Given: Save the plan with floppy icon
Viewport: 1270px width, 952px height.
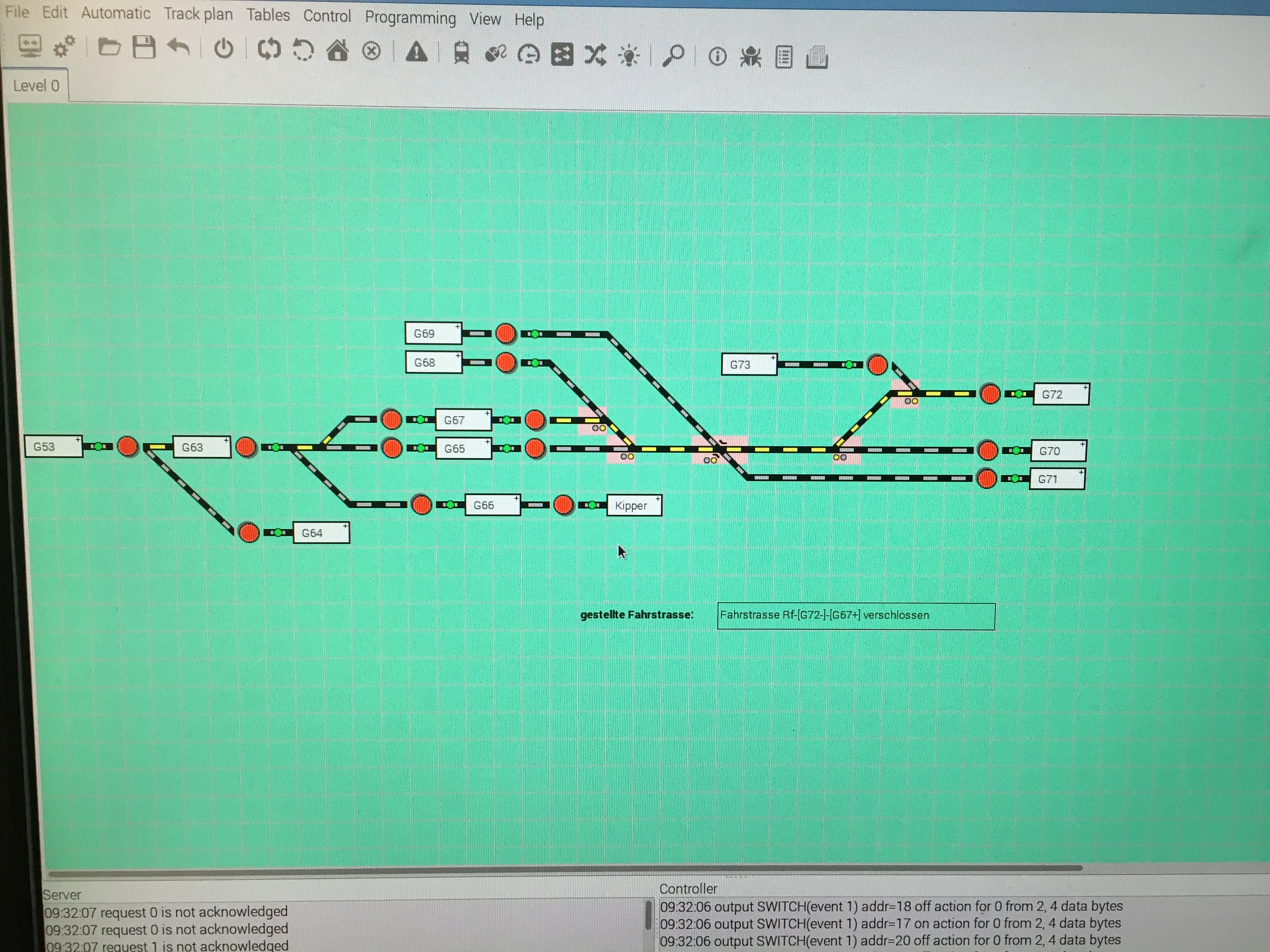Looking at the screenshot, I should click(144, 47).
